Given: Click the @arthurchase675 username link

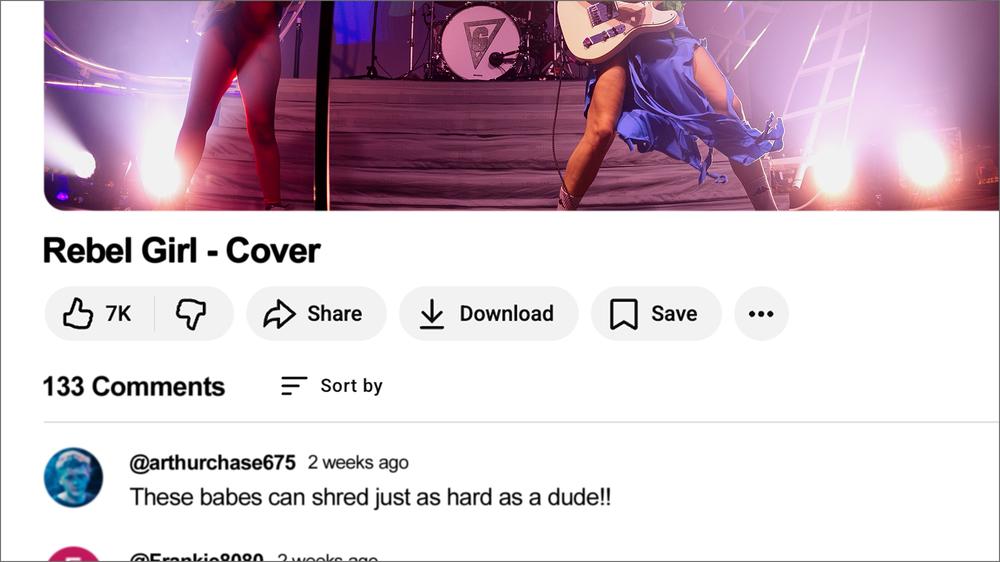Looking at the screenshot, I should 212,462.
